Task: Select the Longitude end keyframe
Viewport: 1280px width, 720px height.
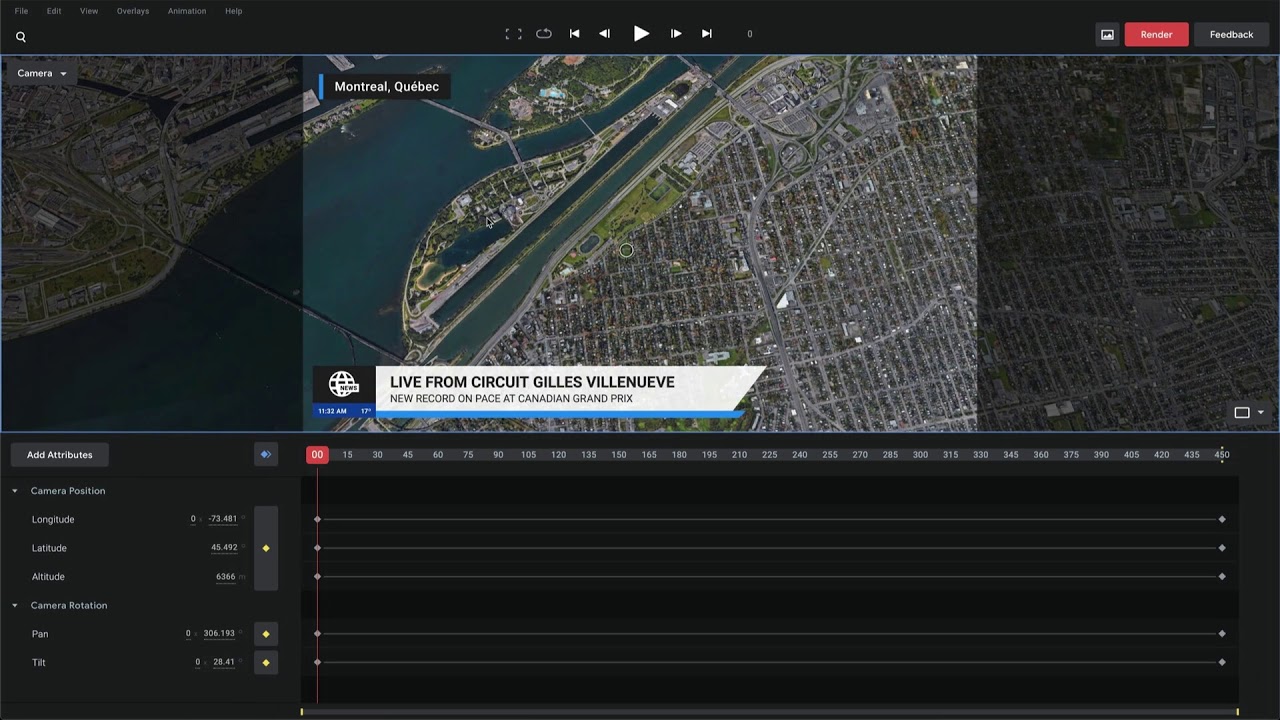Action: point(1222,519)
